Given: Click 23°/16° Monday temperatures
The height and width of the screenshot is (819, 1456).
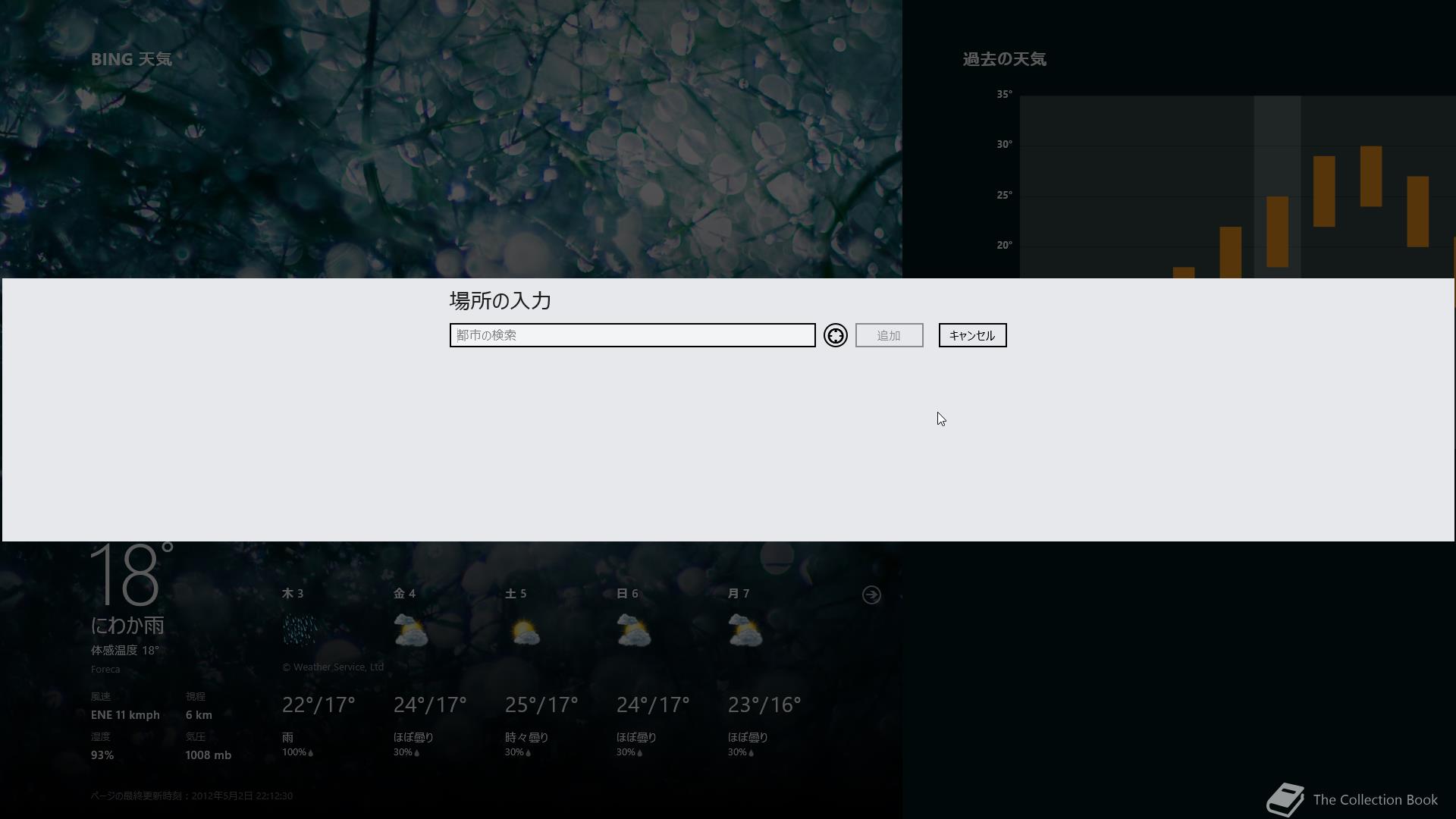Looking at the screenshot, I should (764, 704).
